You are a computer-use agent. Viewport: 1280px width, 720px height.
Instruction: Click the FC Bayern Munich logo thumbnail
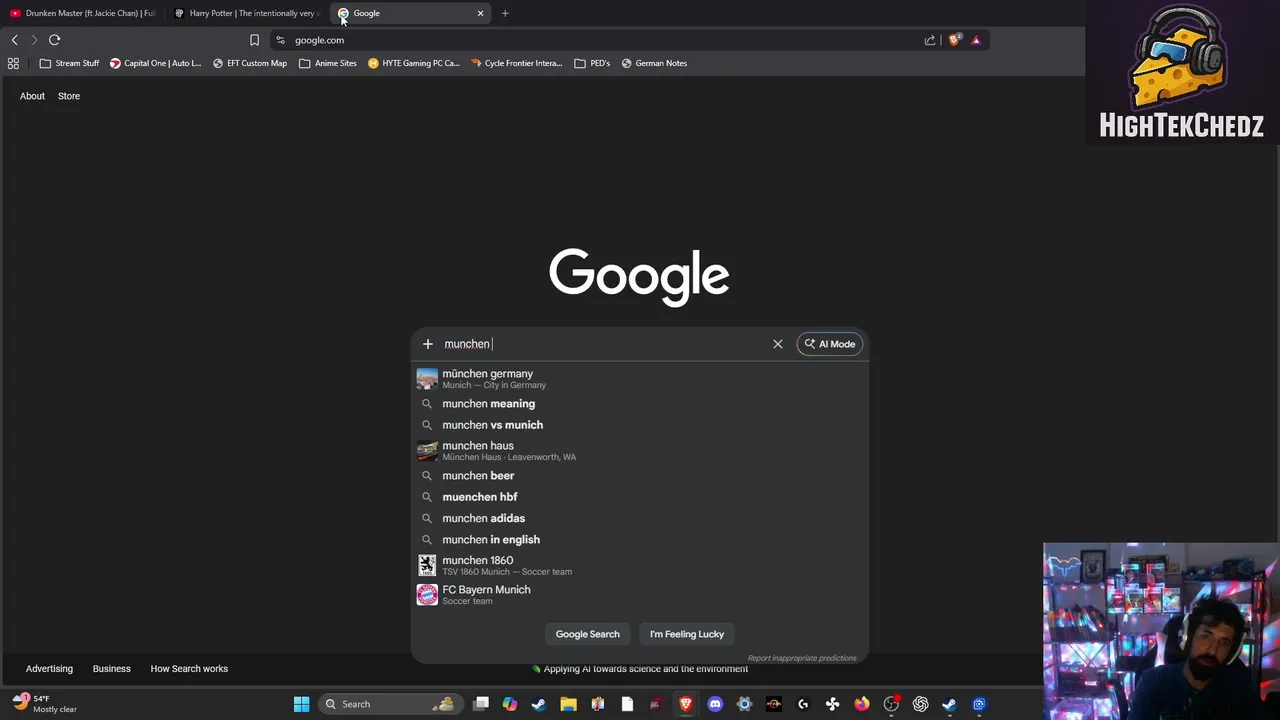(x=427, y=594)
